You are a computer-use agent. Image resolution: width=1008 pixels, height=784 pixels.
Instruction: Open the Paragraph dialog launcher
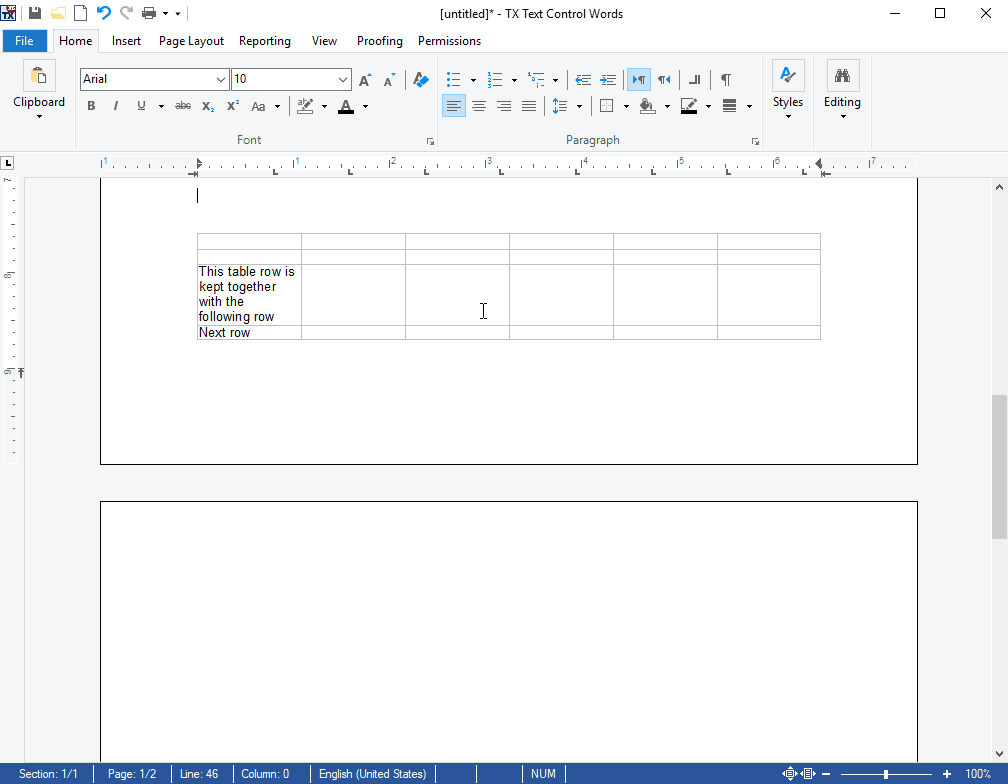pyautogui.click(x=755, y=141)
